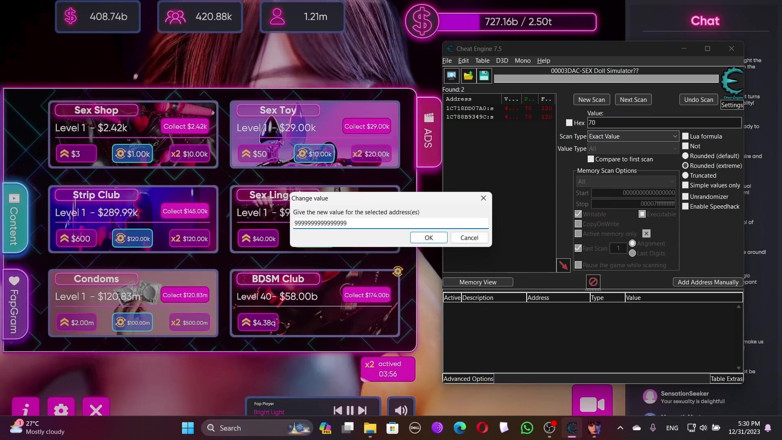Click the open folder icon in Cheat Engine
Image resolution: width=782 pixels, height=440 pixels.
coord(468,76)
